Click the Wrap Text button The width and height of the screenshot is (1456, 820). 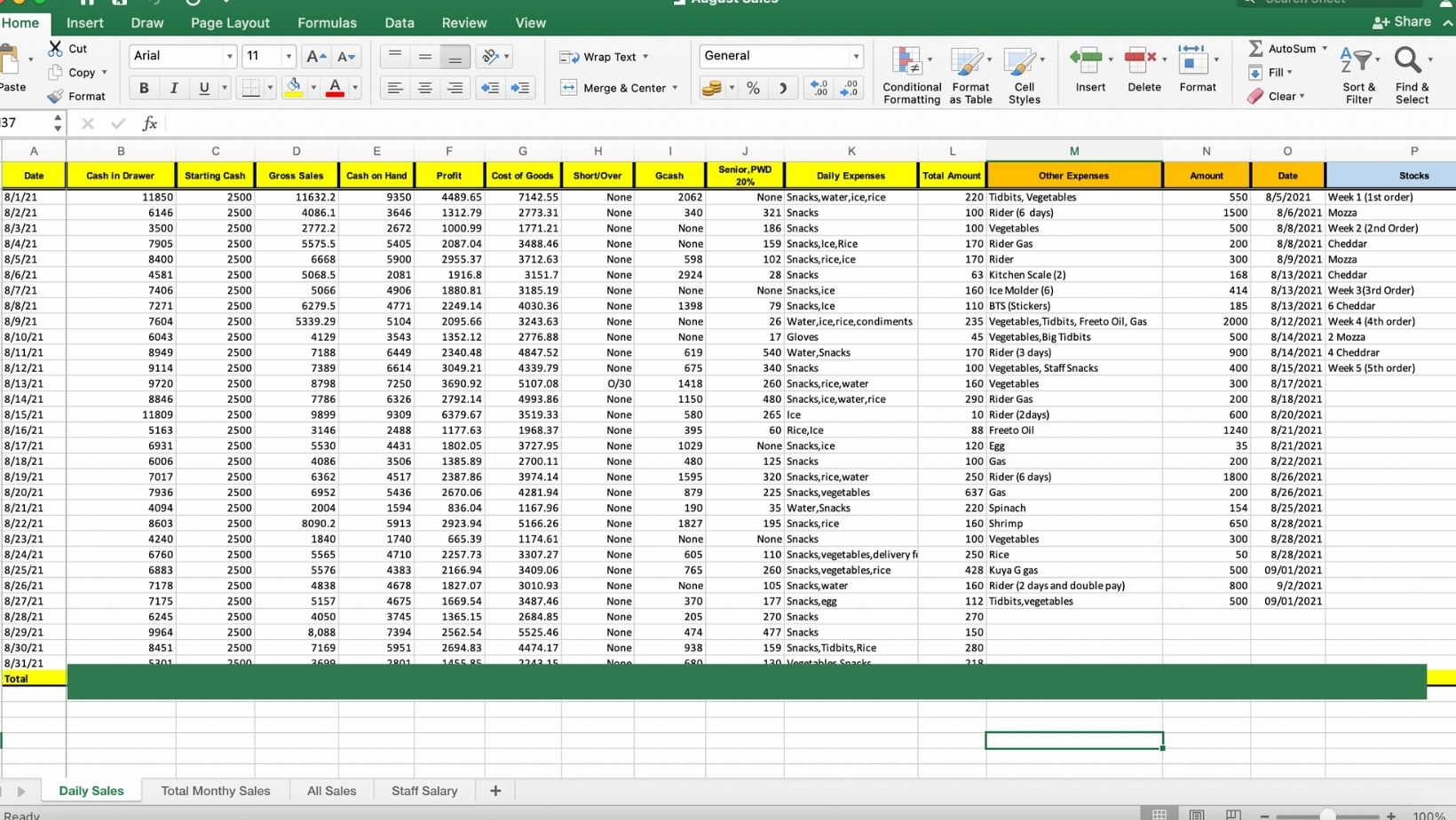click(597, 57)
